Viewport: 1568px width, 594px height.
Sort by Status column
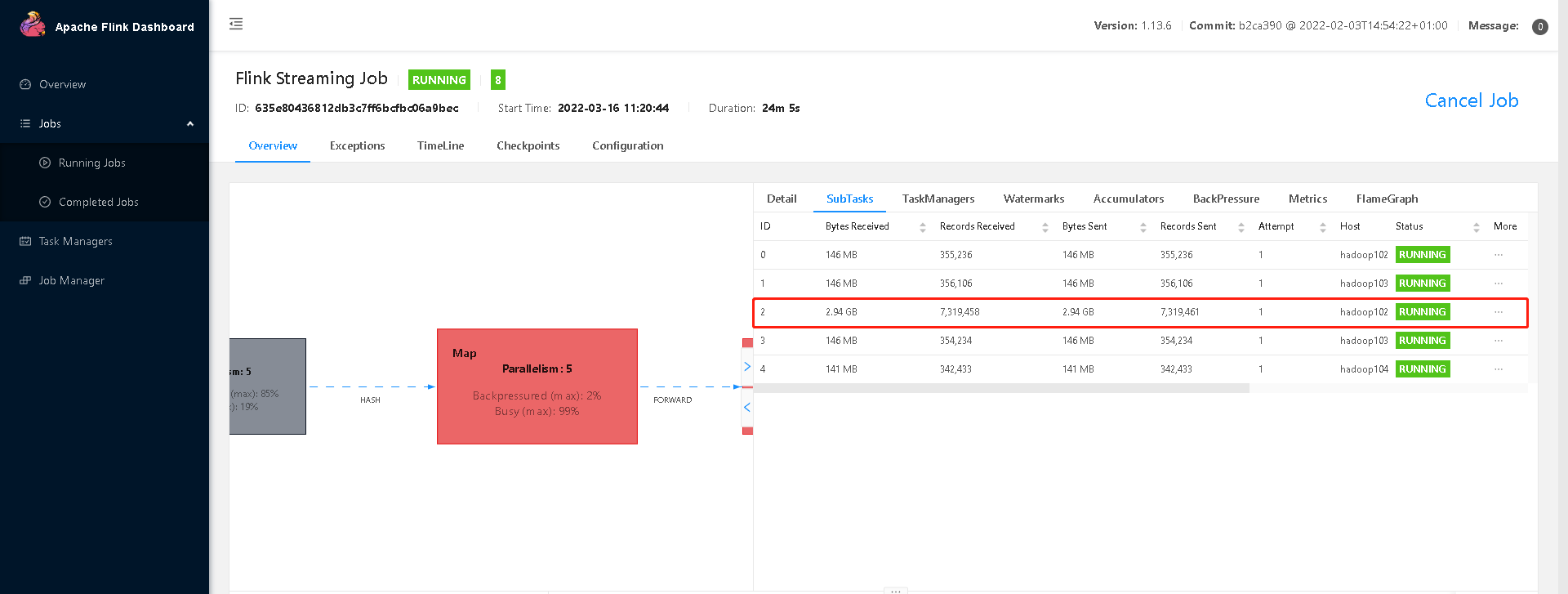click(1477, 227)
